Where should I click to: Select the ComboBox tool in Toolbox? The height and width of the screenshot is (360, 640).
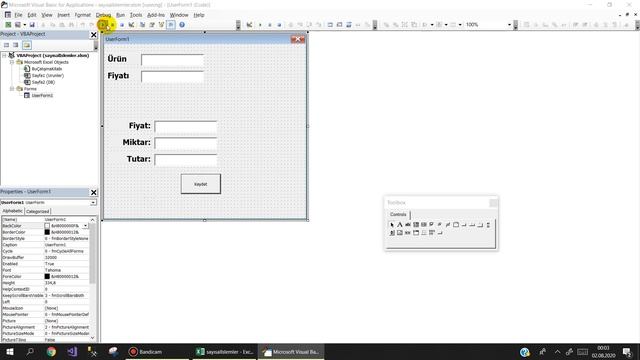[416, 224]
